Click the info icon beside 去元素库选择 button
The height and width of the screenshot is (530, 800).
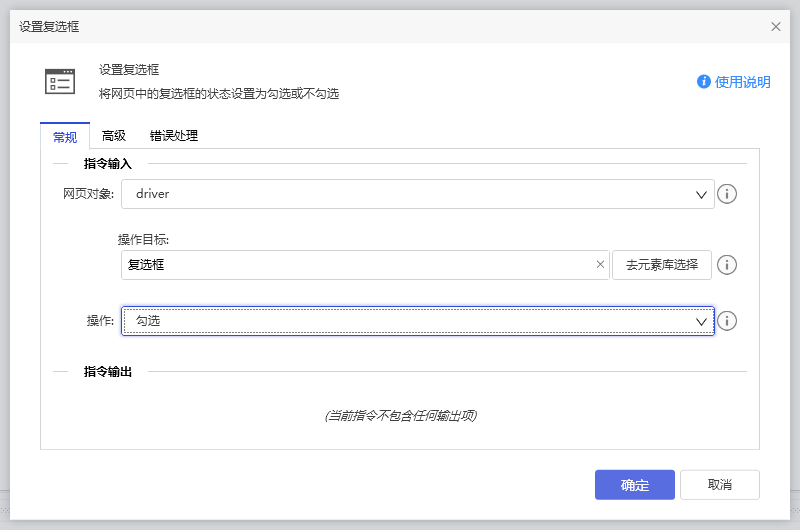(728, 265)
